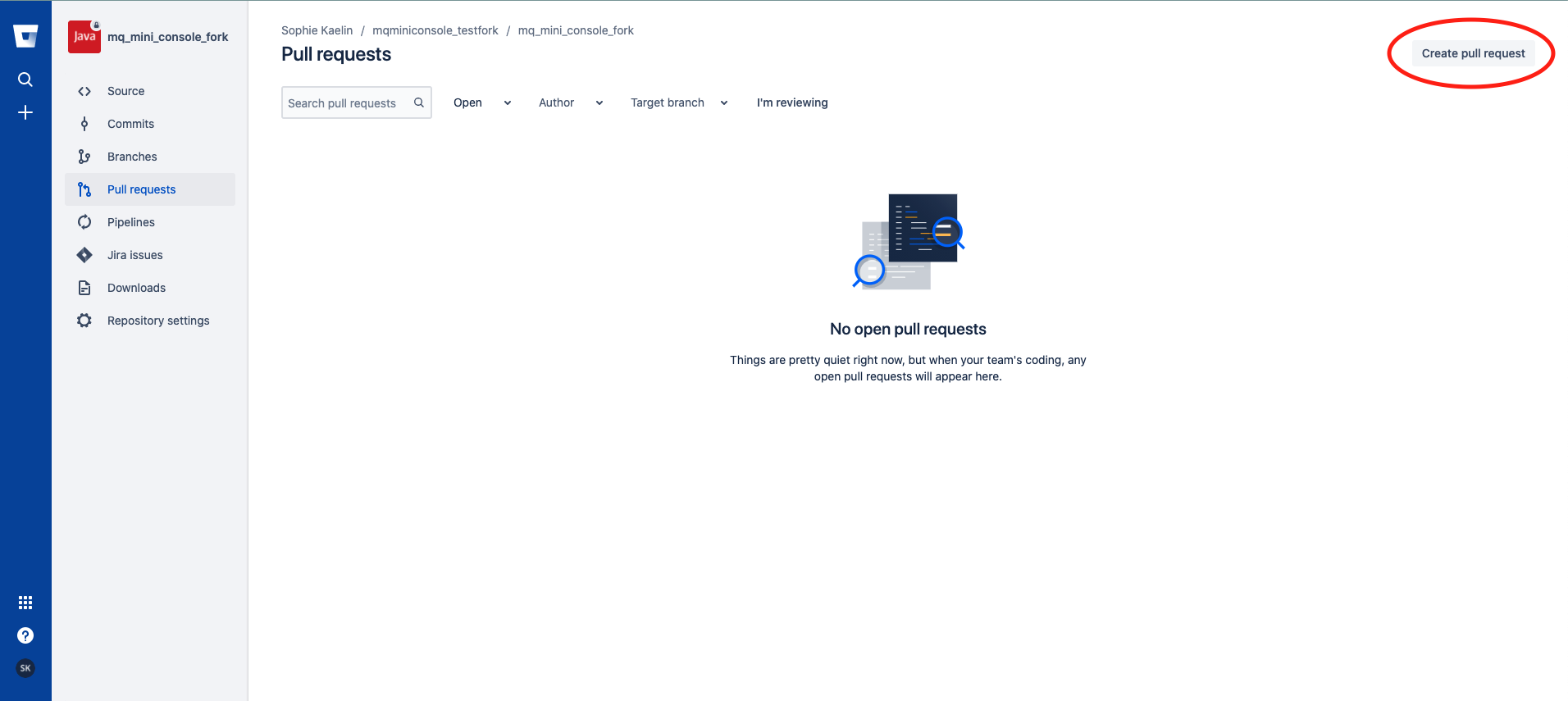This screenshot has width=1568, height=701.
Task: Expand the Target branch dropdown
Action: pos(678,102)
